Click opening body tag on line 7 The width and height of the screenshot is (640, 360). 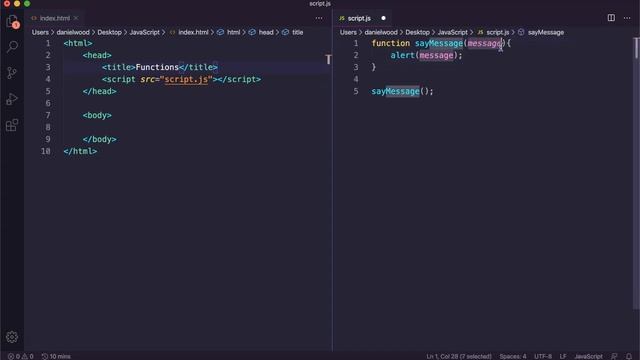coord(97,116)
